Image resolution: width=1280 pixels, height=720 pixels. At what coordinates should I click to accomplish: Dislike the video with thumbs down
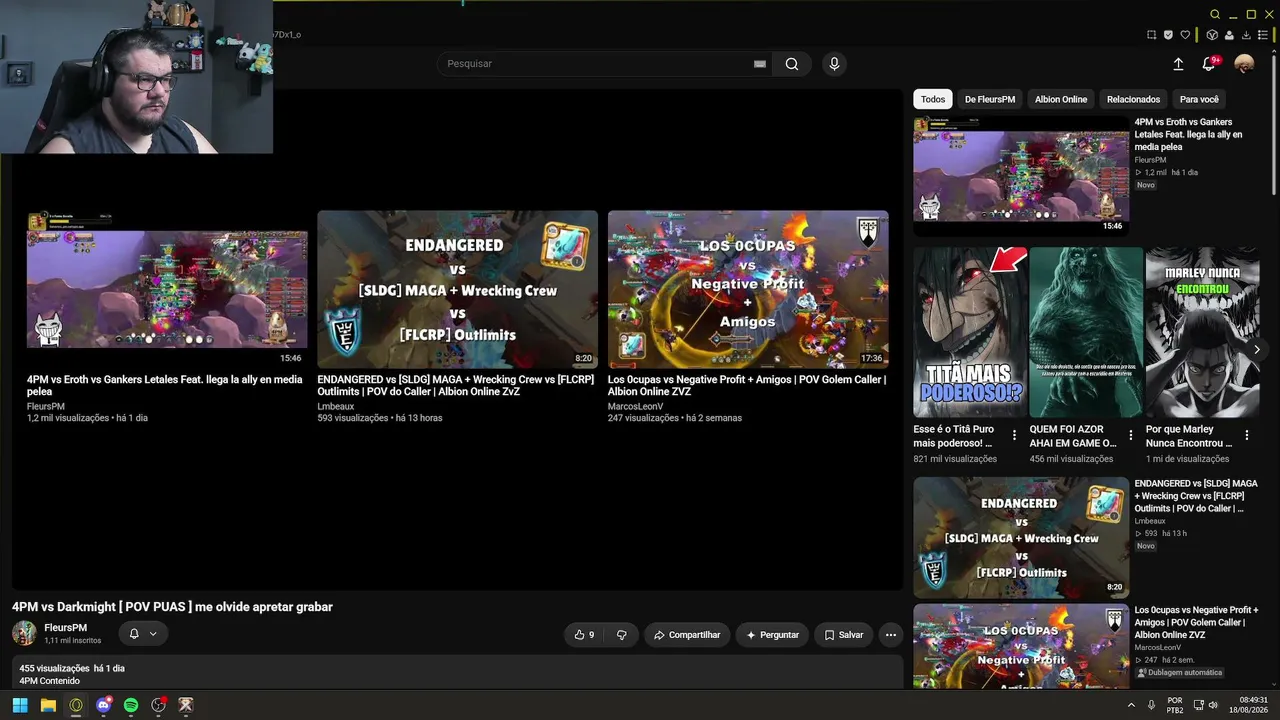pos(621,635)
